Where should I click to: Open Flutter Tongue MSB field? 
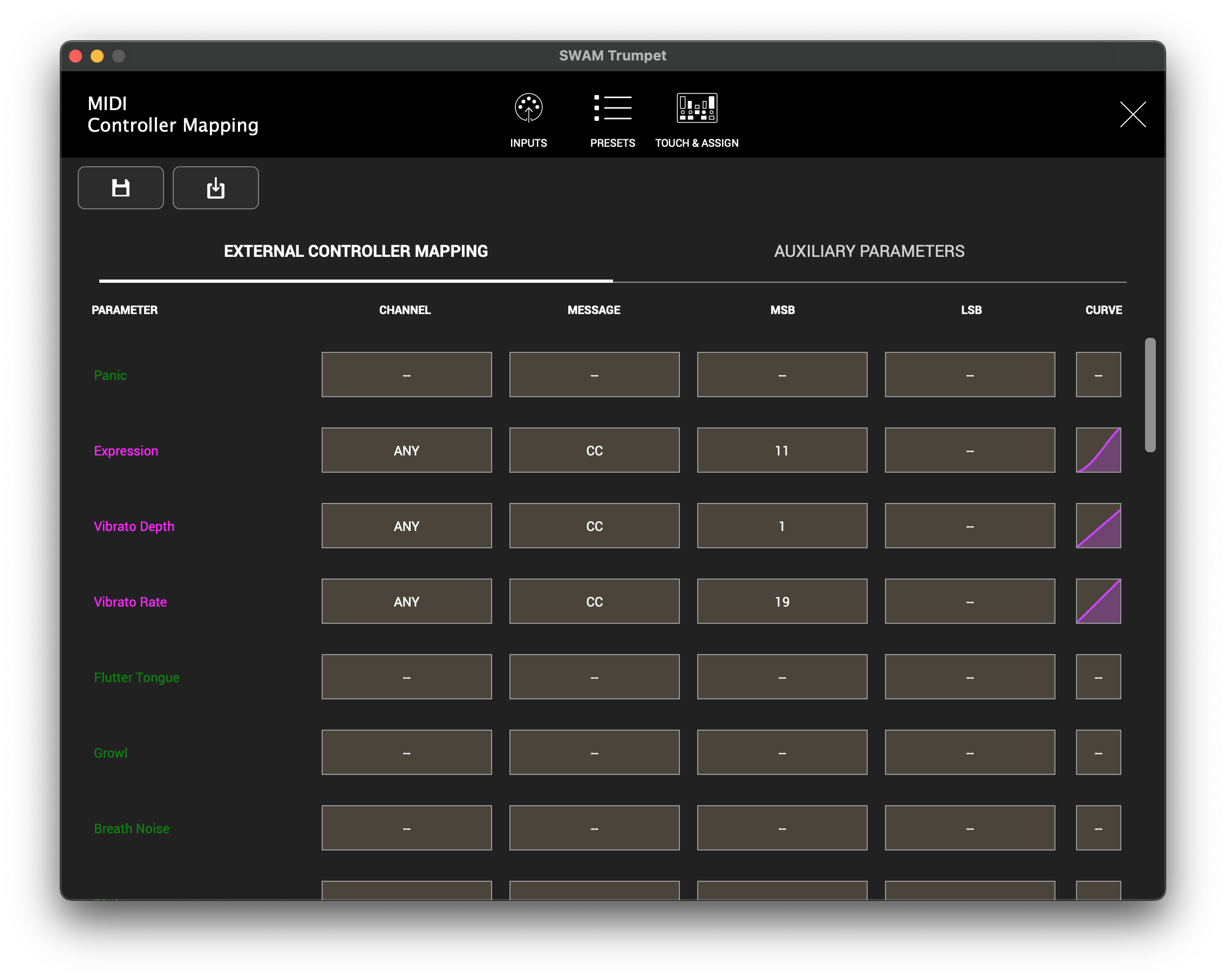coord(782,677)
